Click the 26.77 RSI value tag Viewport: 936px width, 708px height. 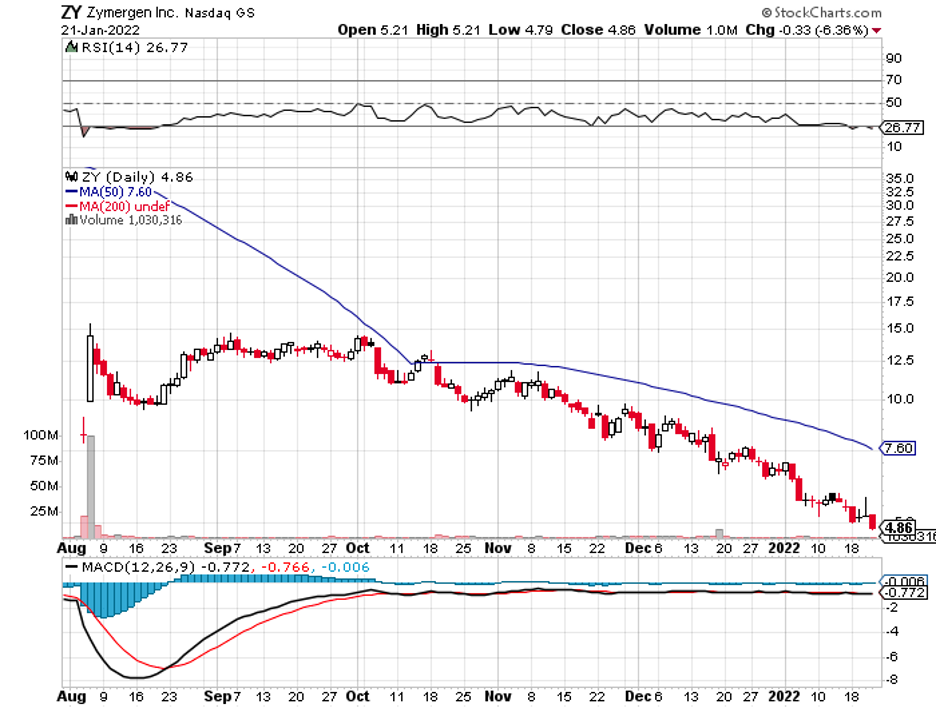(899, 127)
